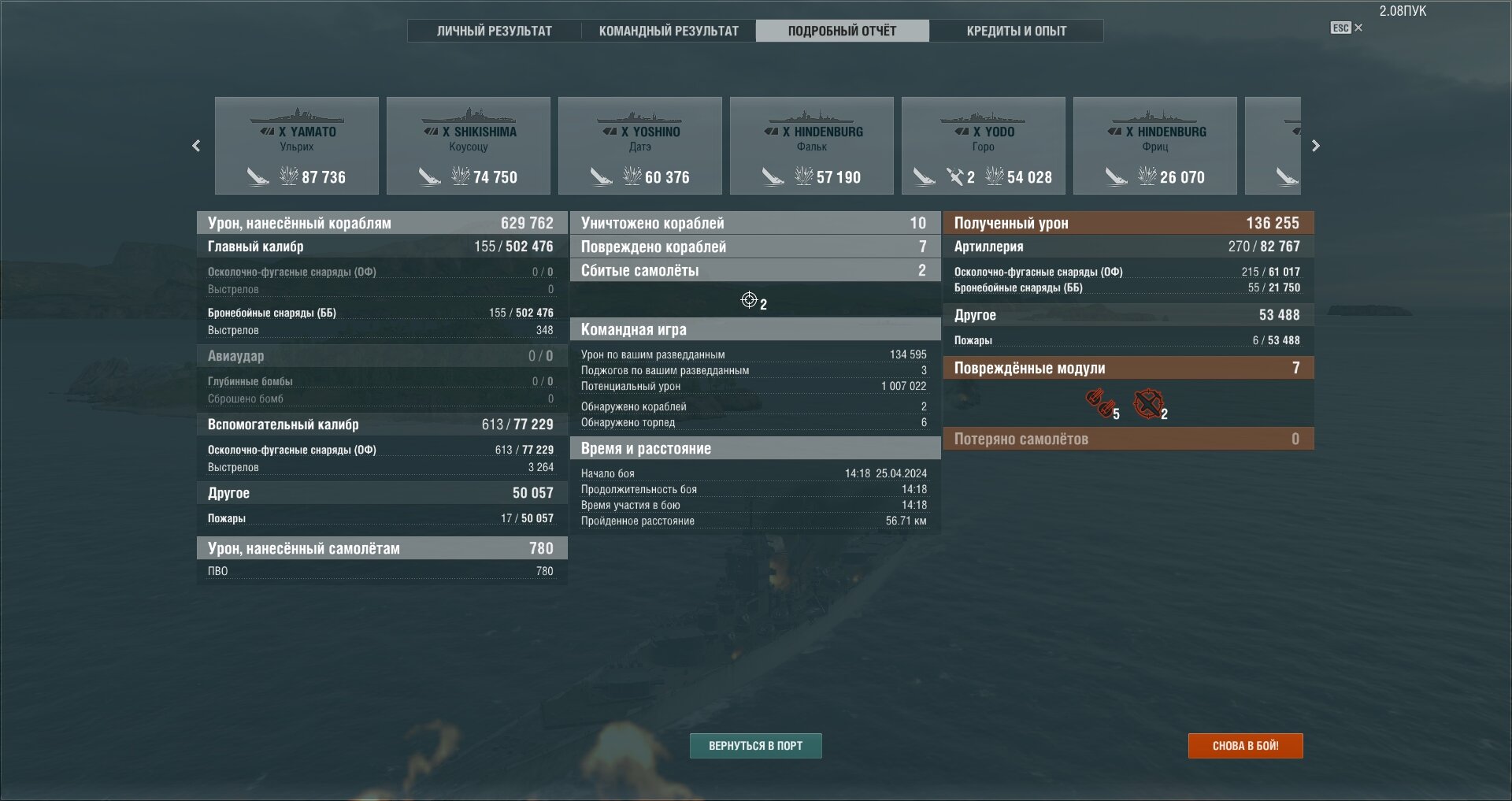Click the plane kills icon on Yodo card

point(954,176)
